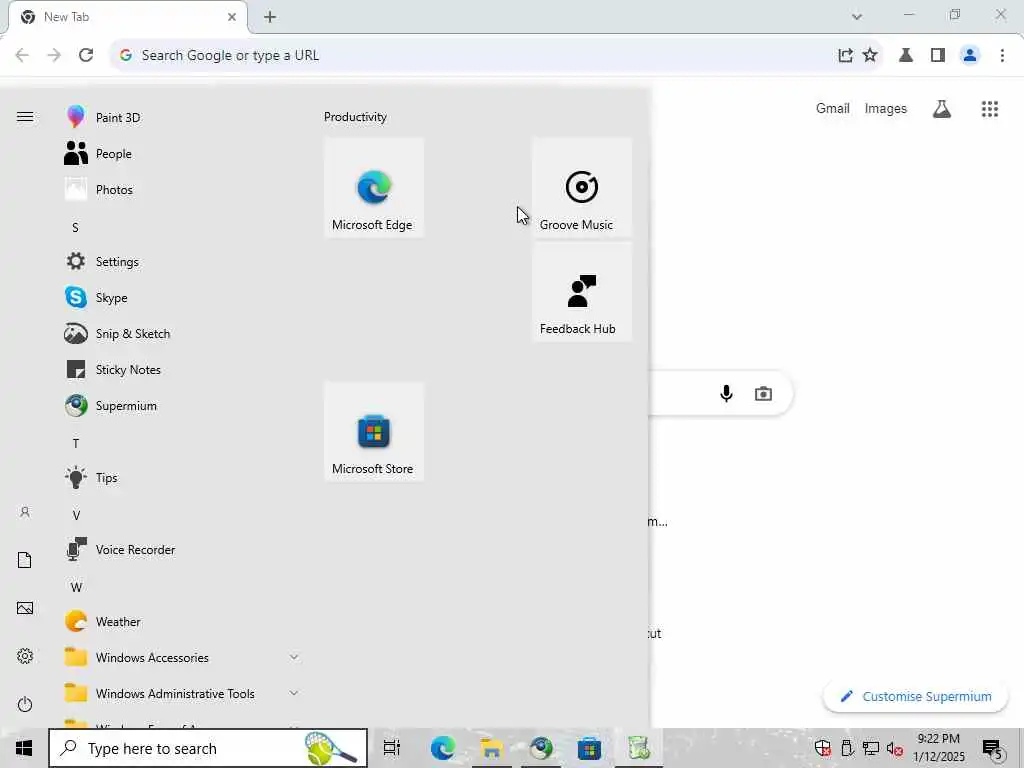Screen dimensions: 1024x768
Task: Launch Skype from the Start menu
Action: 183,297
